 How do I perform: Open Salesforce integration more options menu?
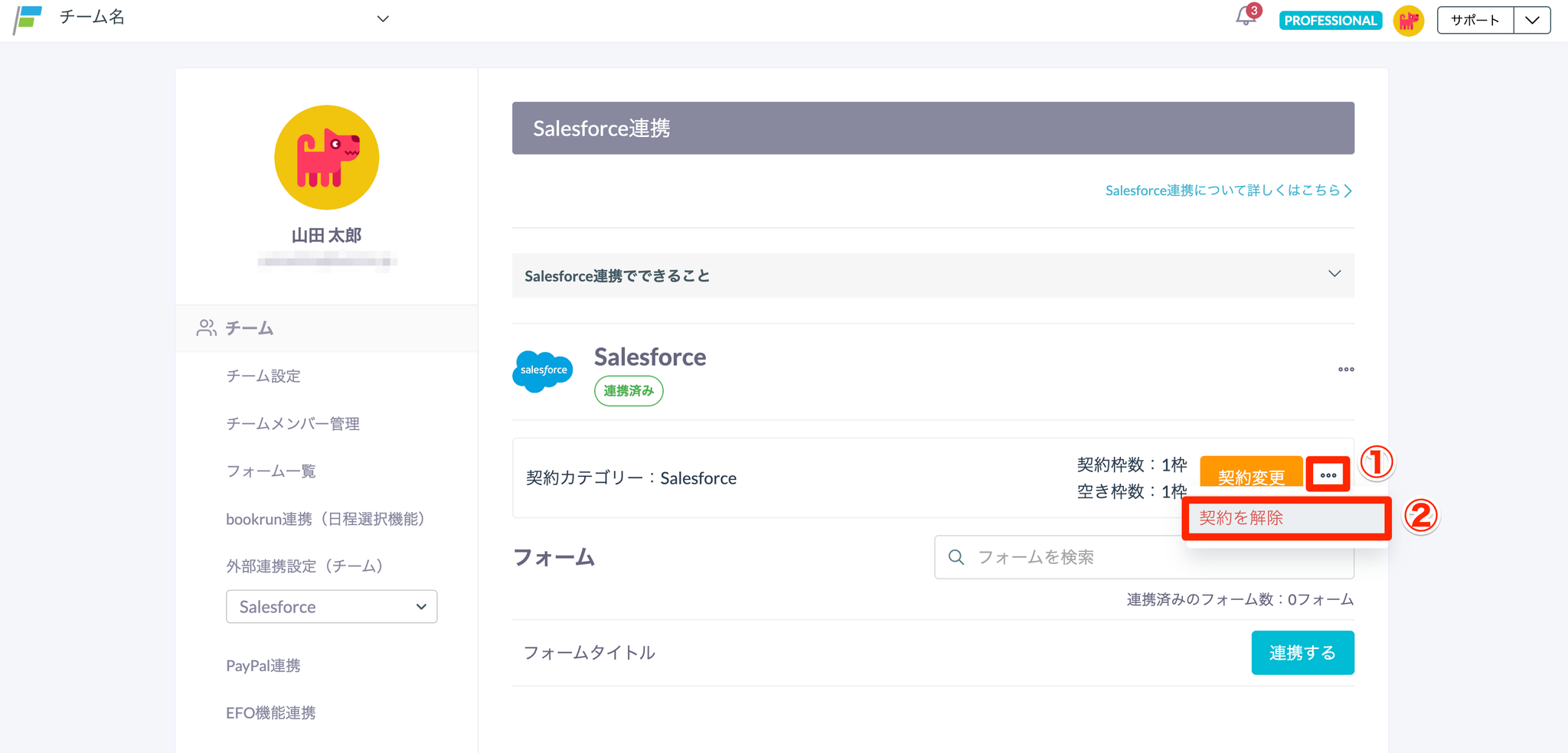[1345, 370]
